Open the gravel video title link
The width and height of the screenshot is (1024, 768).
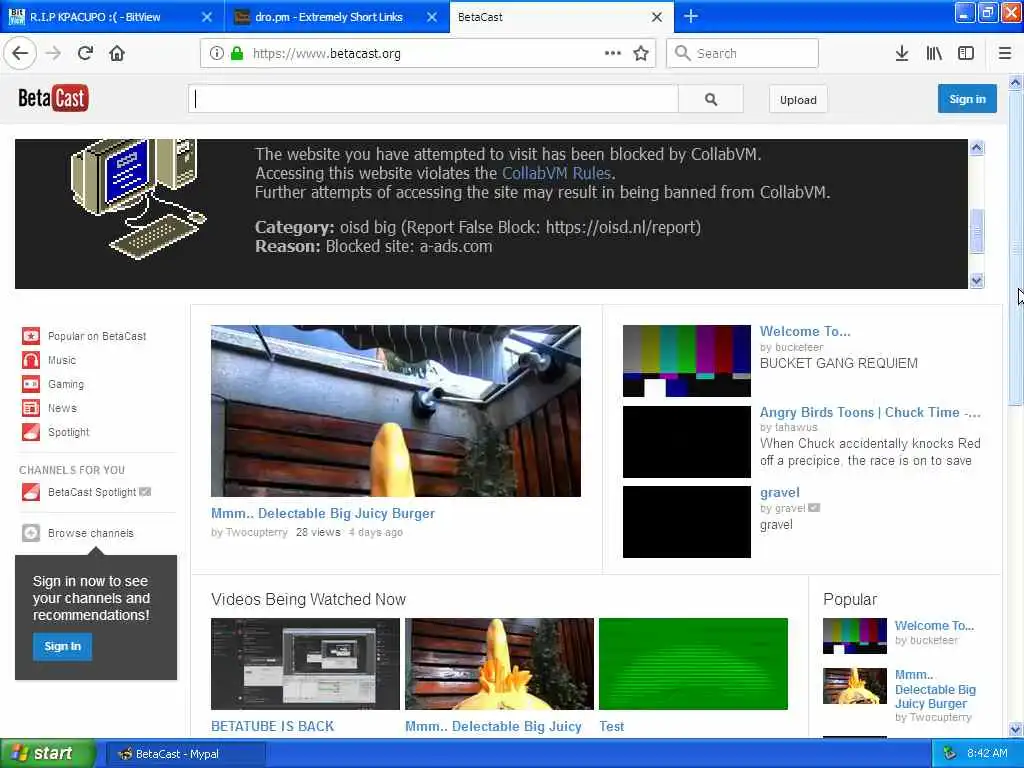pos(780,492)
